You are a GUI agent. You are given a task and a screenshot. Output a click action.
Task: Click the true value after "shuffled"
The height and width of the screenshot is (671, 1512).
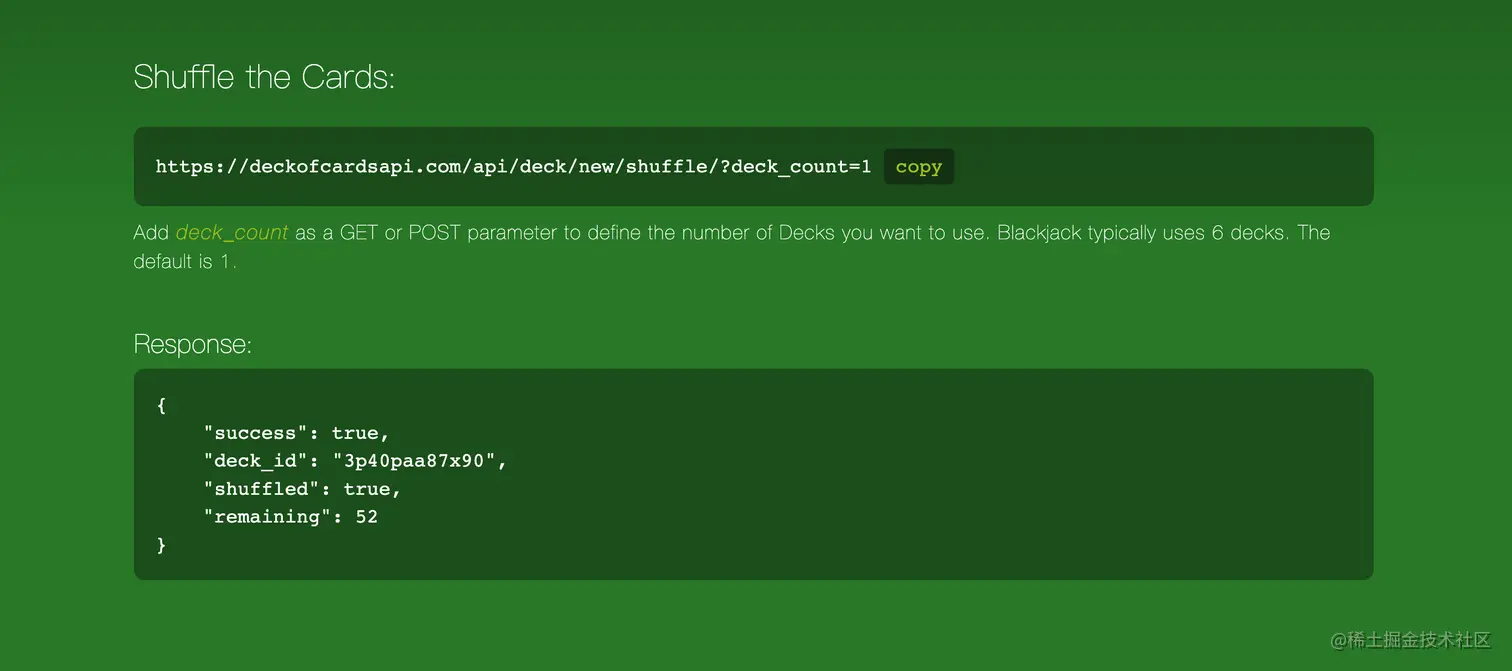coord(366,489)
